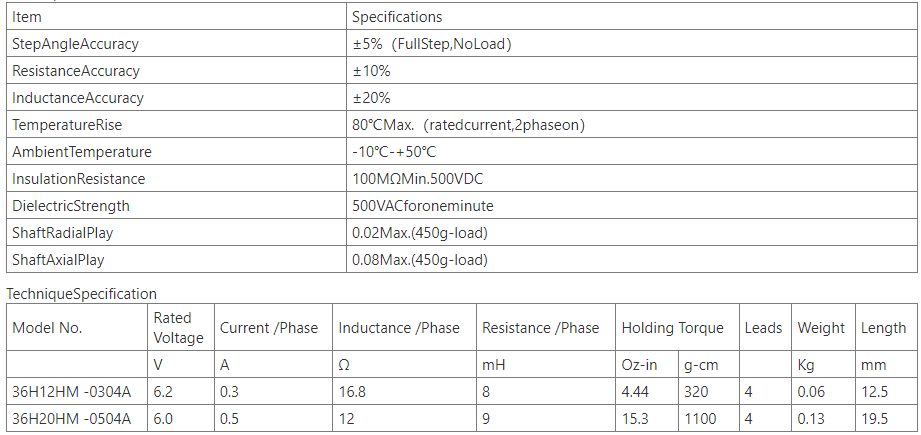The height and width of the screenshot is (435, 921).
Task: Click the ±10% resistance accuracy value
Action: (371, 71)
